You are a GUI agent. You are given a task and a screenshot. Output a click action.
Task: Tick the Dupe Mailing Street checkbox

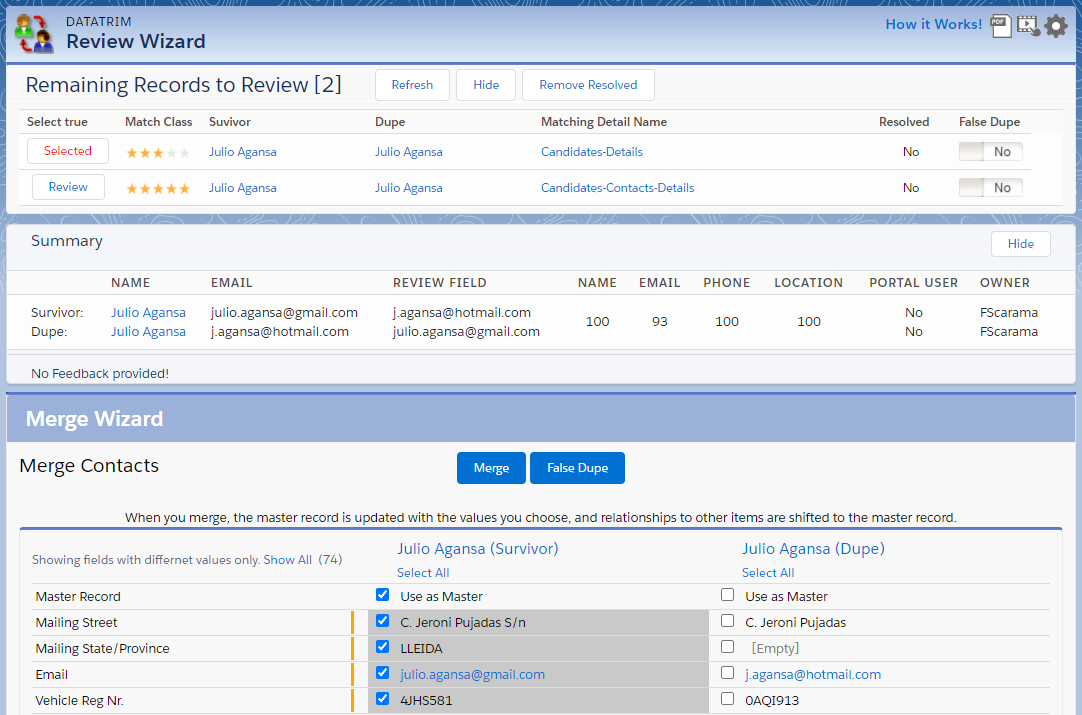[x=728, y=621]
